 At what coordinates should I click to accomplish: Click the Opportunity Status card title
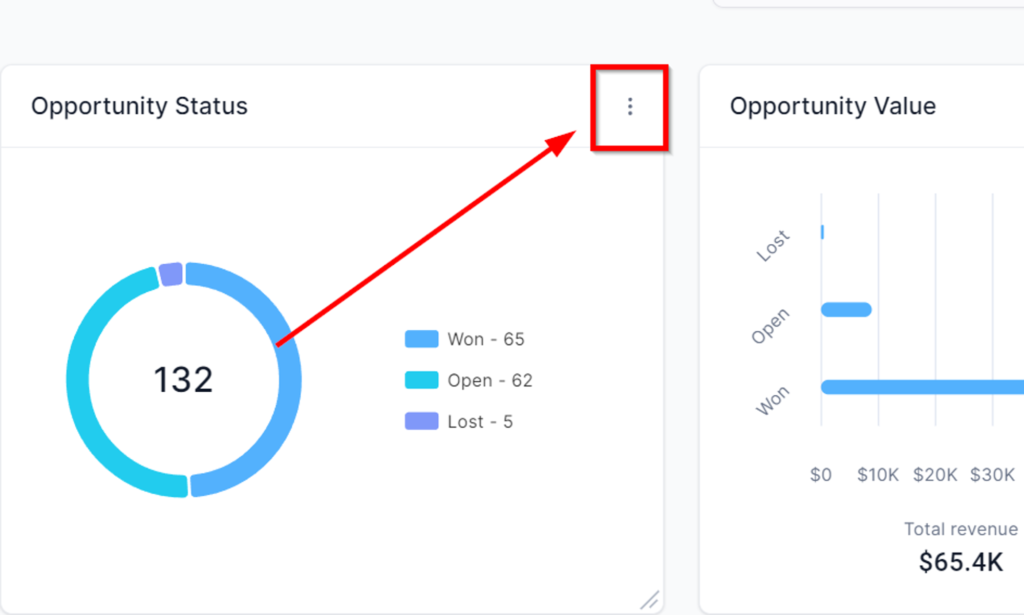point(139,106)
